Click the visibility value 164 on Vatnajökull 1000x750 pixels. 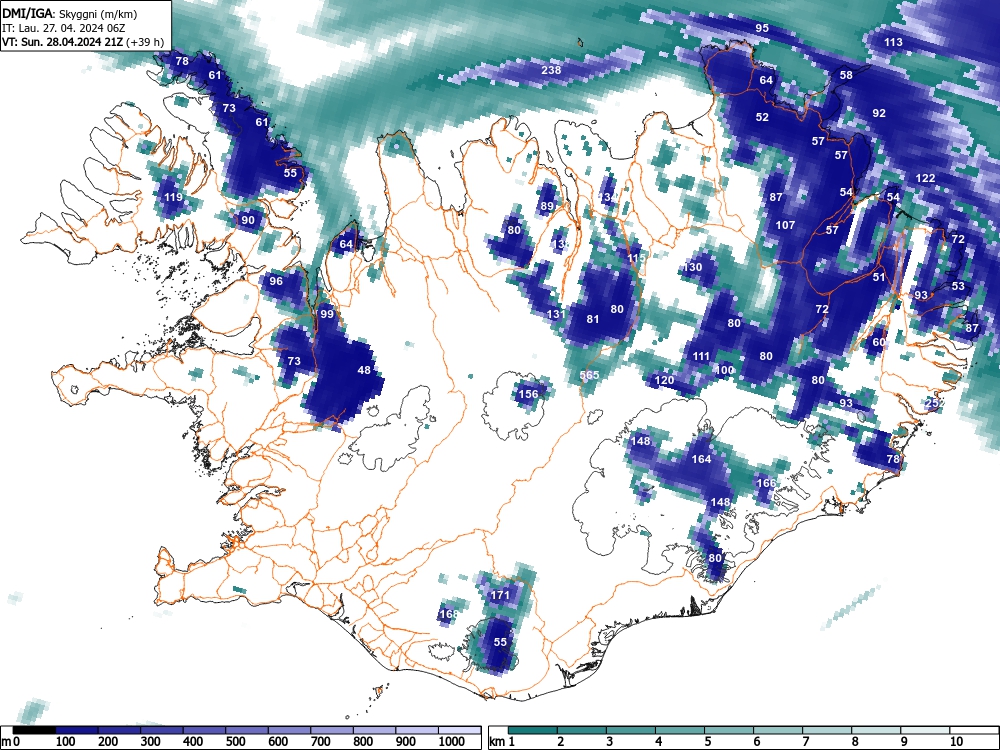pyautogui.click(x=701, y=459)
